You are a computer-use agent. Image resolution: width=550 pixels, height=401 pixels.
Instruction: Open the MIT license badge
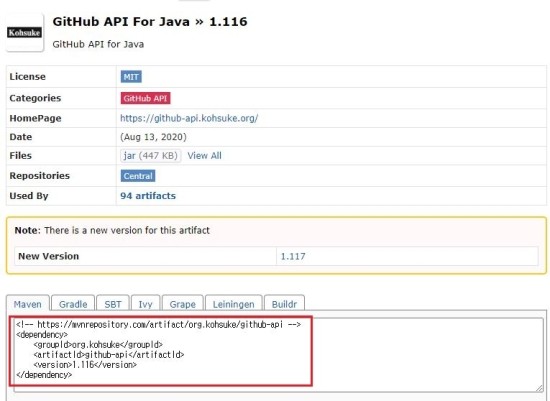click(131, 77)
